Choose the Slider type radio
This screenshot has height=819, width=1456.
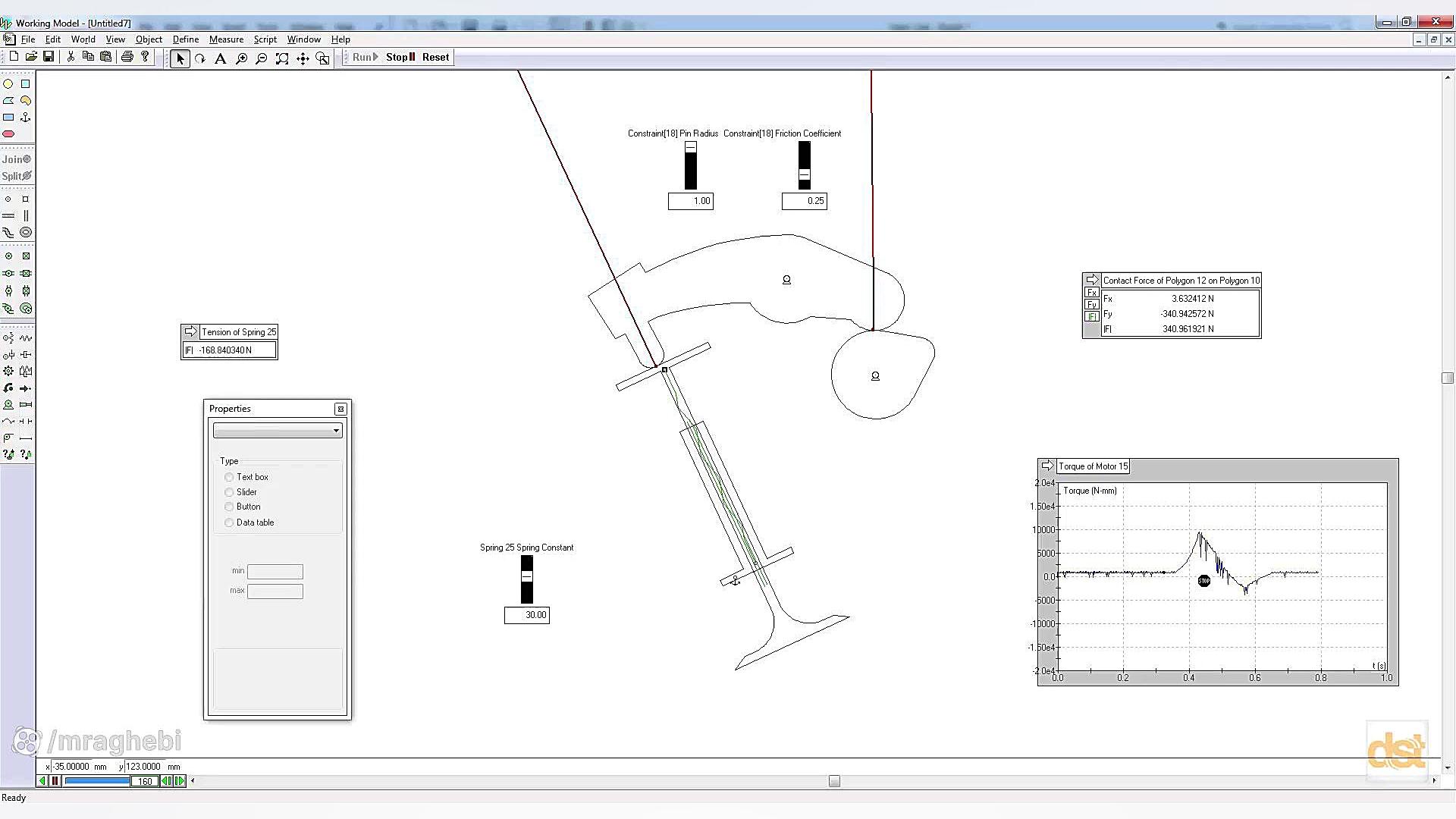coord(229,492)
